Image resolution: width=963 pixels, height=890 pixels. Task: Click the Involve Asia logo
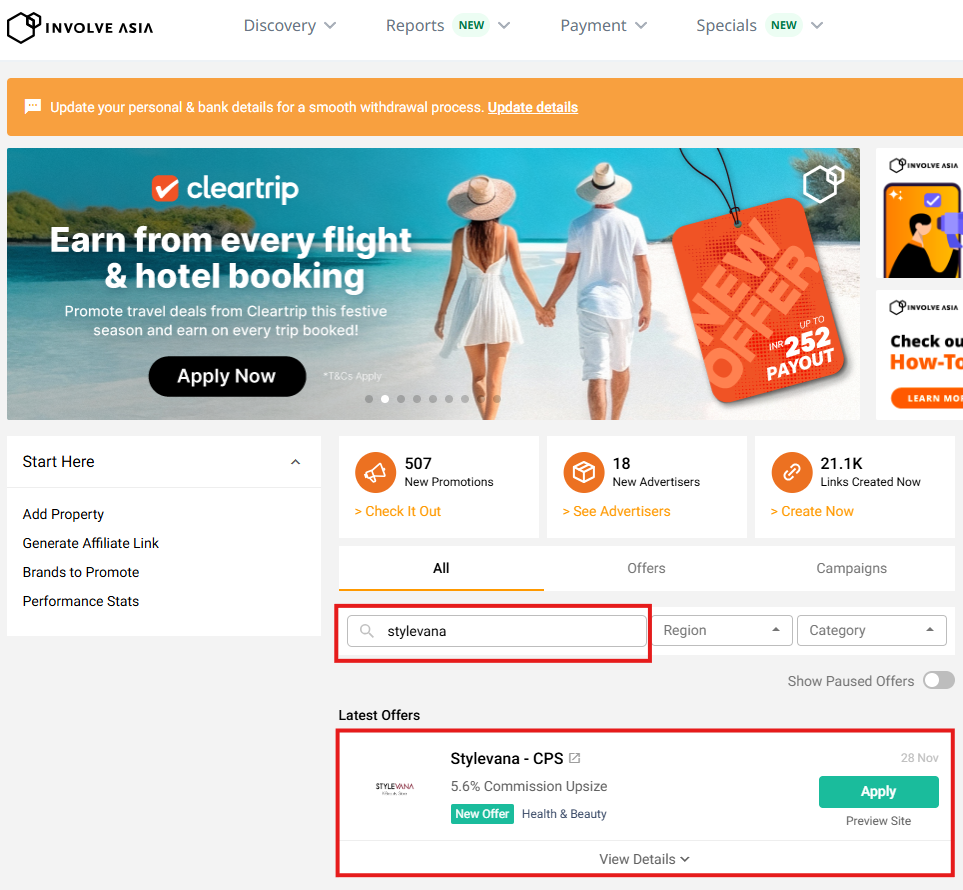(x=80, y=27)
